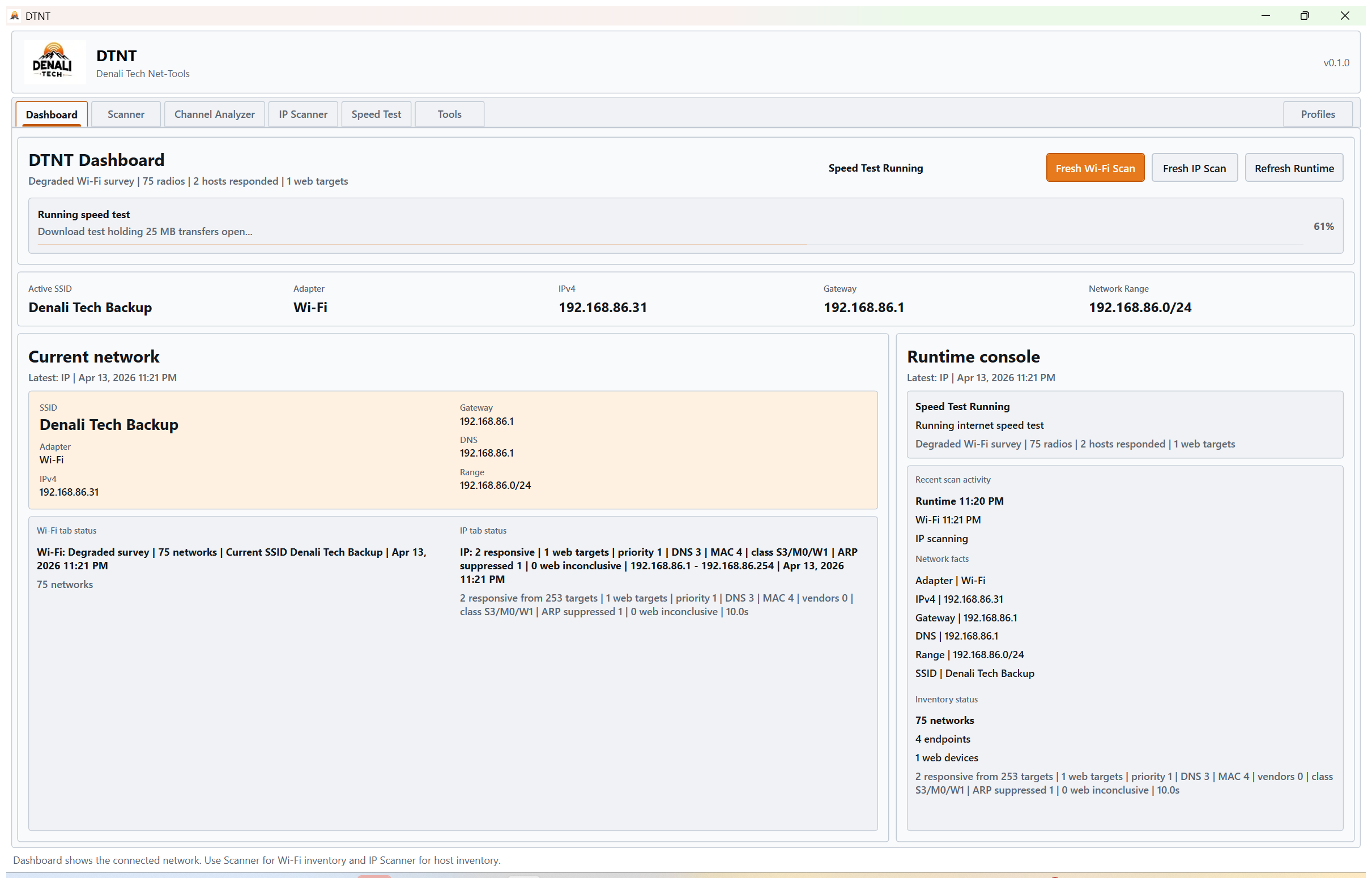Click the IP tab status panel
The height and width of the screenshot is (878, 1372).
pyautogui.click(x=661, y=570)
